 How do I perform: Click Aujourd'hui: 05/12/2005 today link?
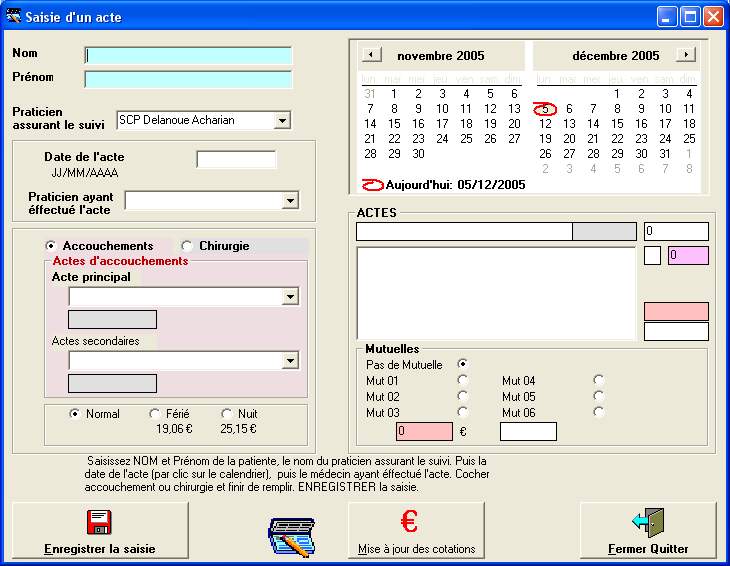point(444,185)
